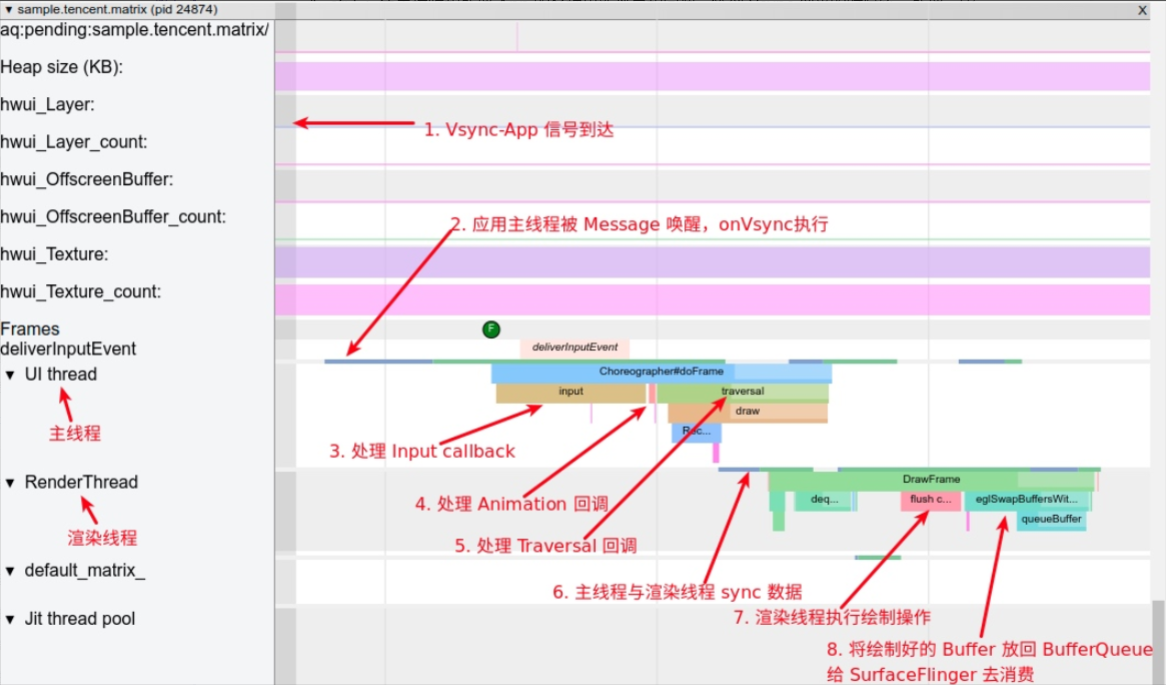Viewport: 1166px width, 685px height.
Task: Click the queueBuffer slice
Action: [1050, 519]
